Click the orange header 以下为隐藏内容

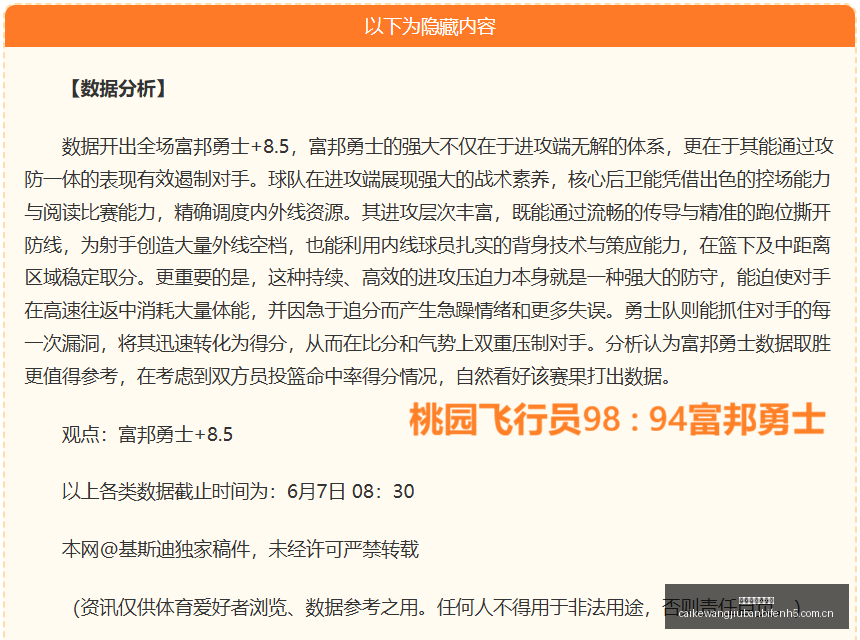(430, 26)
